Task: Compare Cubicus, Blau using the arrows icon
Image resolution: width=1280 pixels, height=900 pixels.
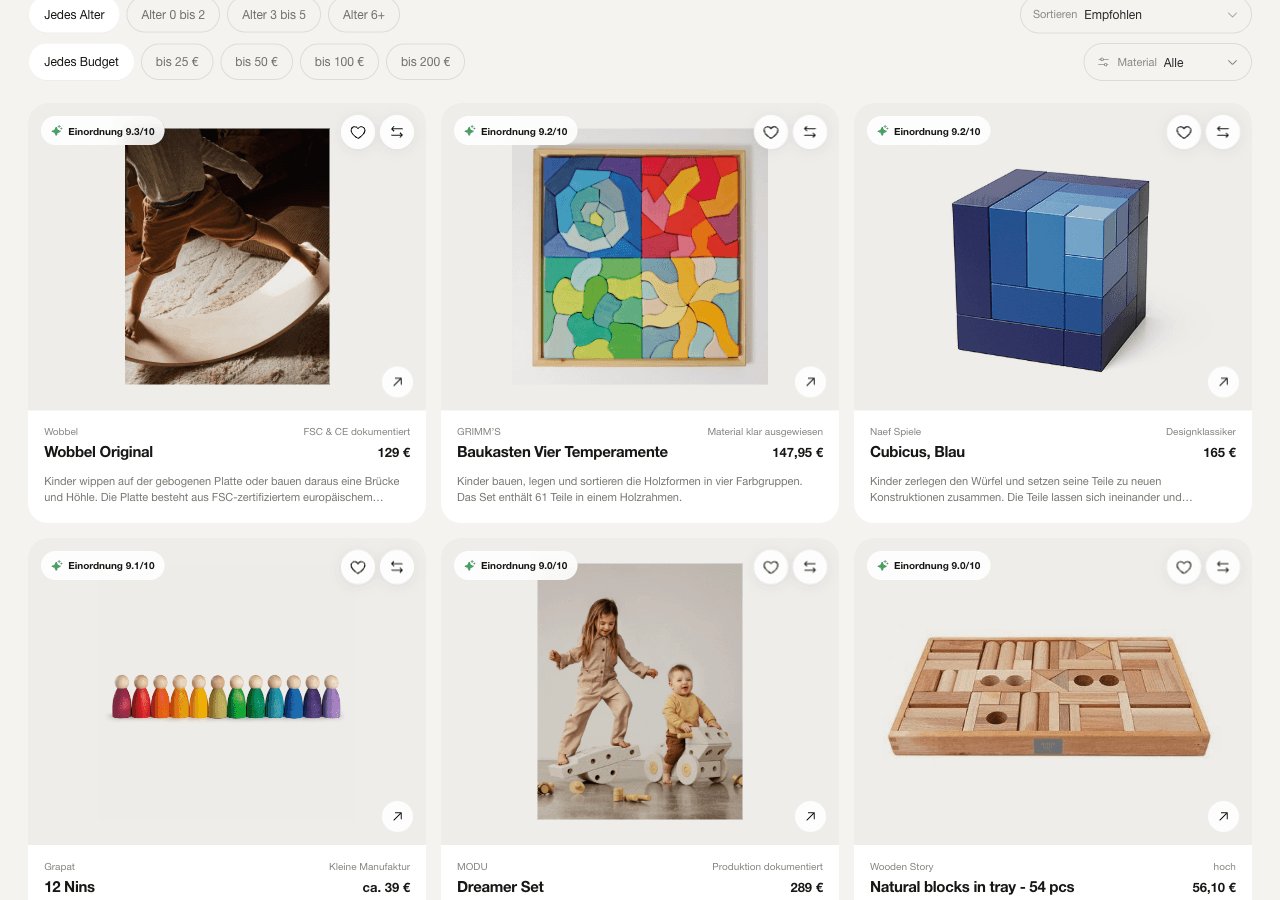Action: point(1223,132)
